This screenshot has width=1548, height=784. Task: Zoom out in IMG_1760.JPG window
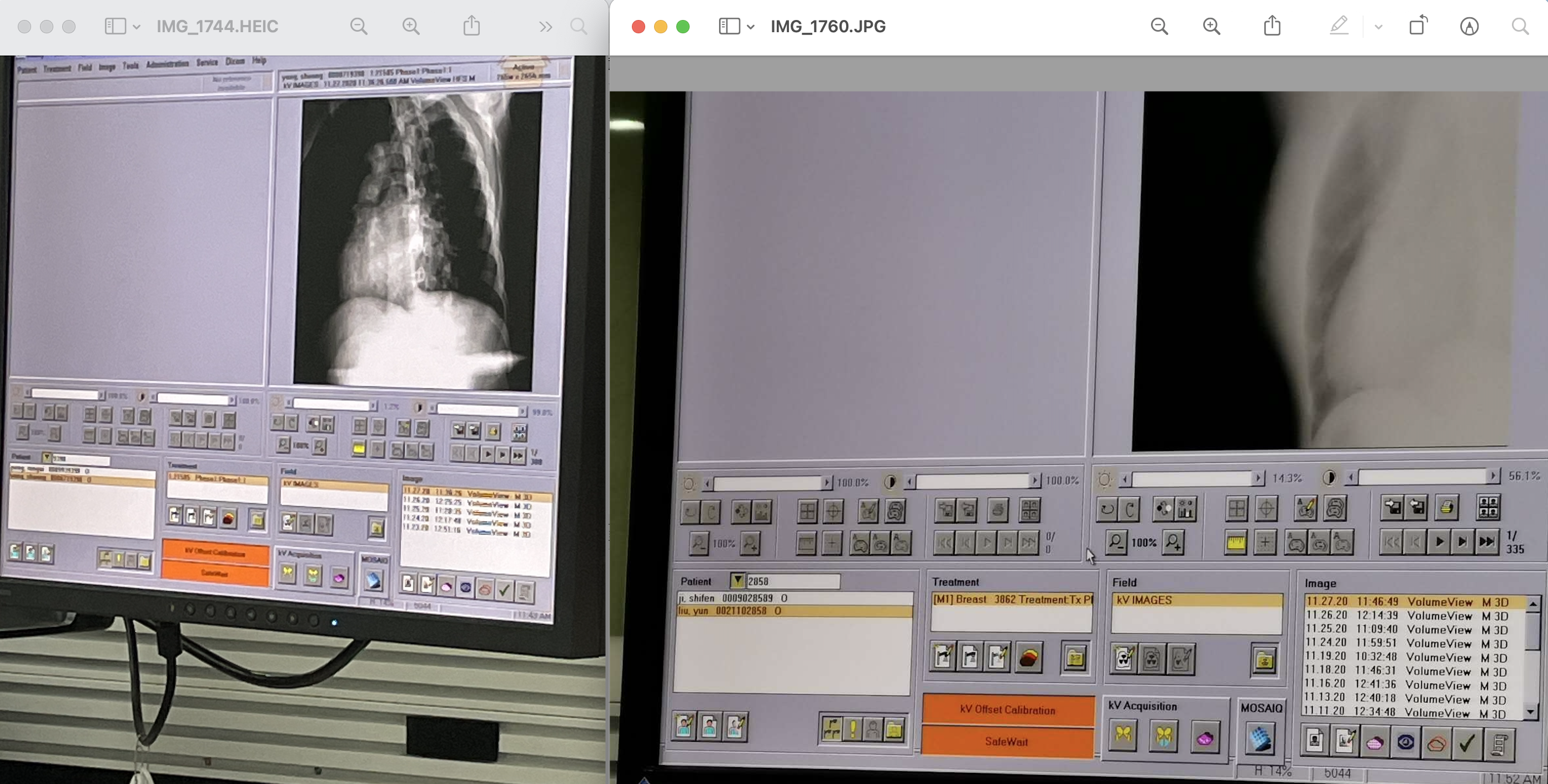pos(1159,27)
